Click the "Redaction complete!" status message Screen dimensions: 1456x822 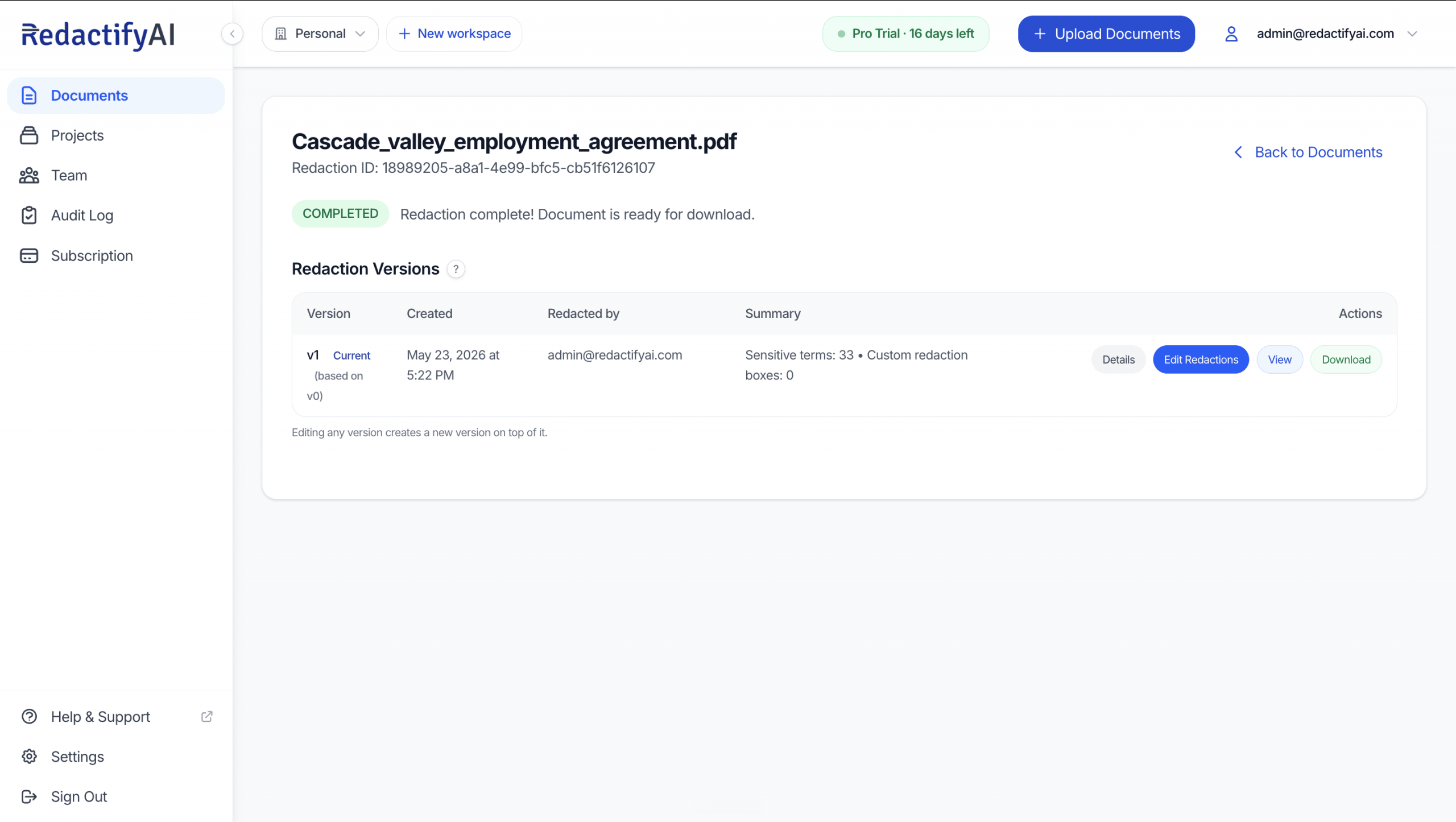click(577, 214)
